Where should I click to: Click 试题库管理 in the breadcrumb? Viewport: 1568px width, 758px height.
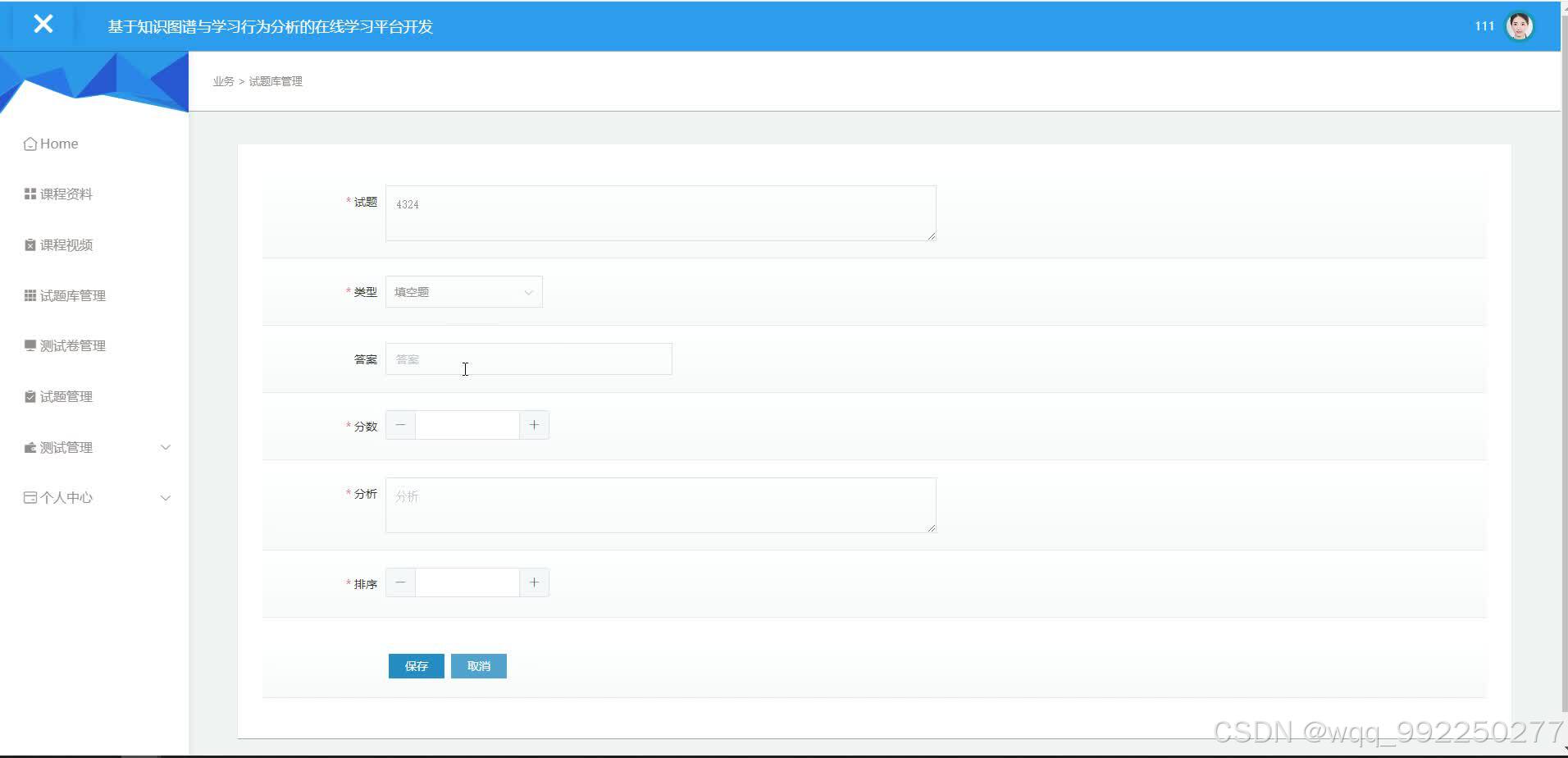click(x=276, y=81)
